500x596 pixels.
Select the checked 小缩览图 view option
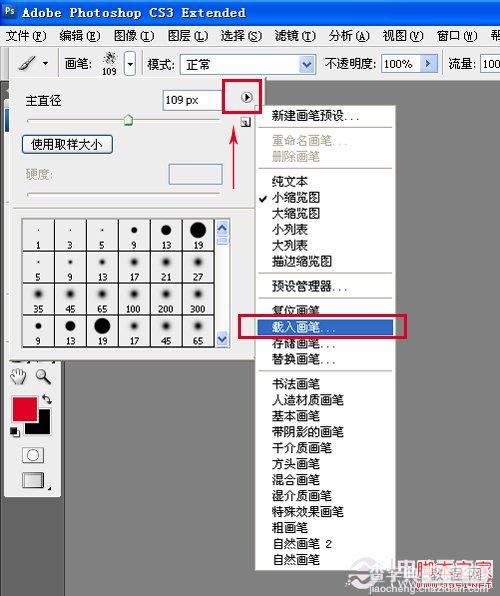(x=296, y=198)
